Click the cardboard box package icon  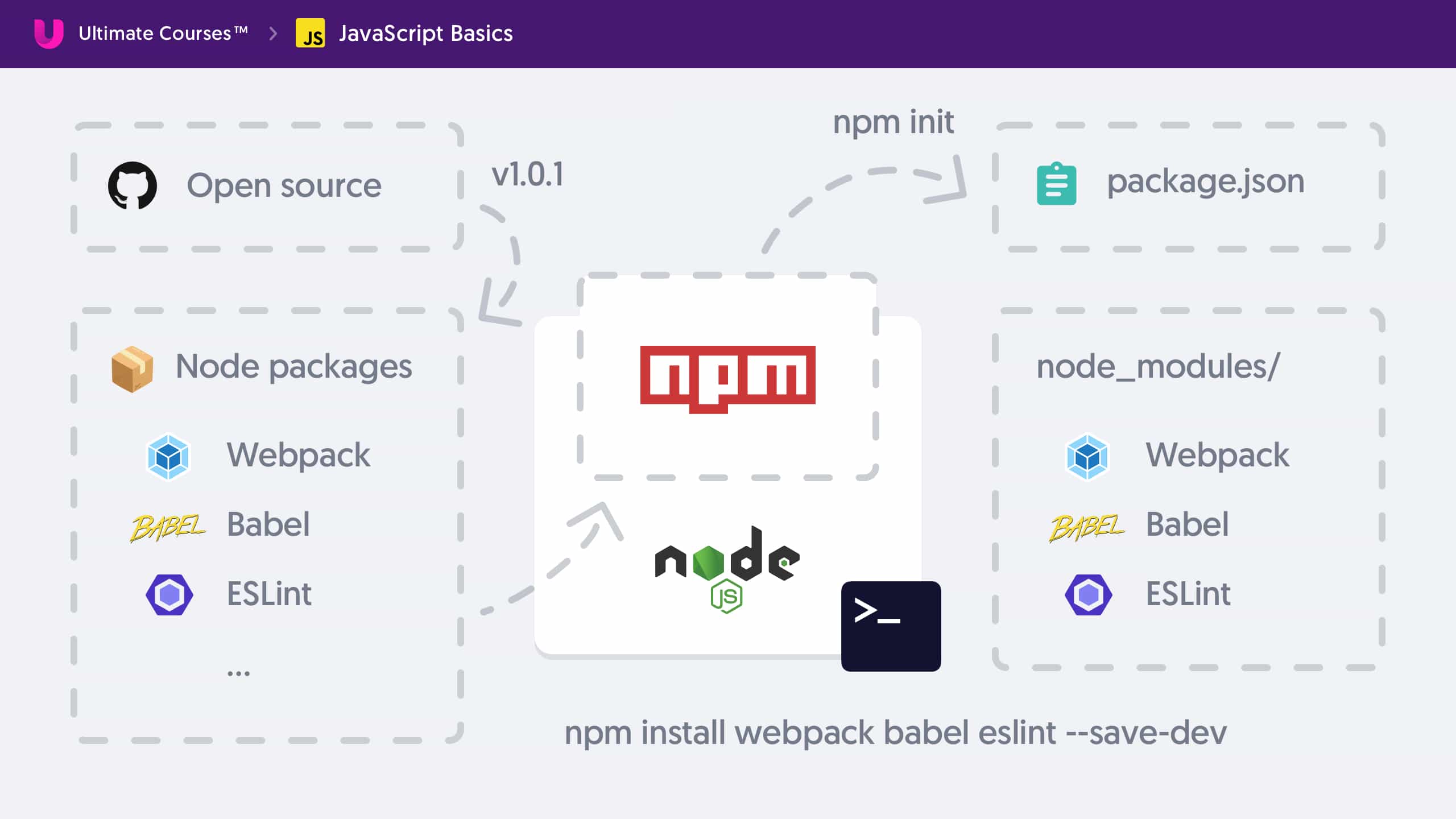pyautogui.click(x=133, y=369)
